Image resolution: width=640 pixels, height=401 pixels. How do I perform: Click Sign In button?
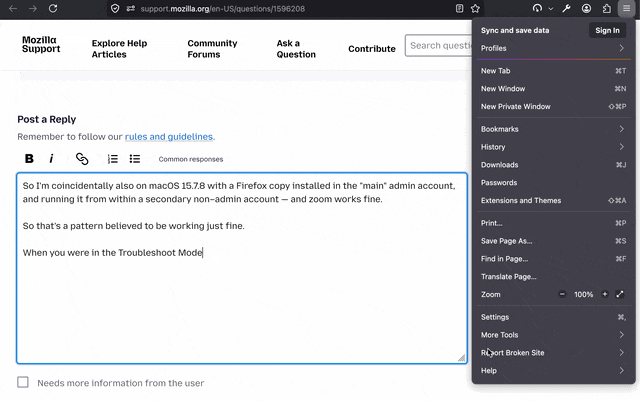[607, 30]
